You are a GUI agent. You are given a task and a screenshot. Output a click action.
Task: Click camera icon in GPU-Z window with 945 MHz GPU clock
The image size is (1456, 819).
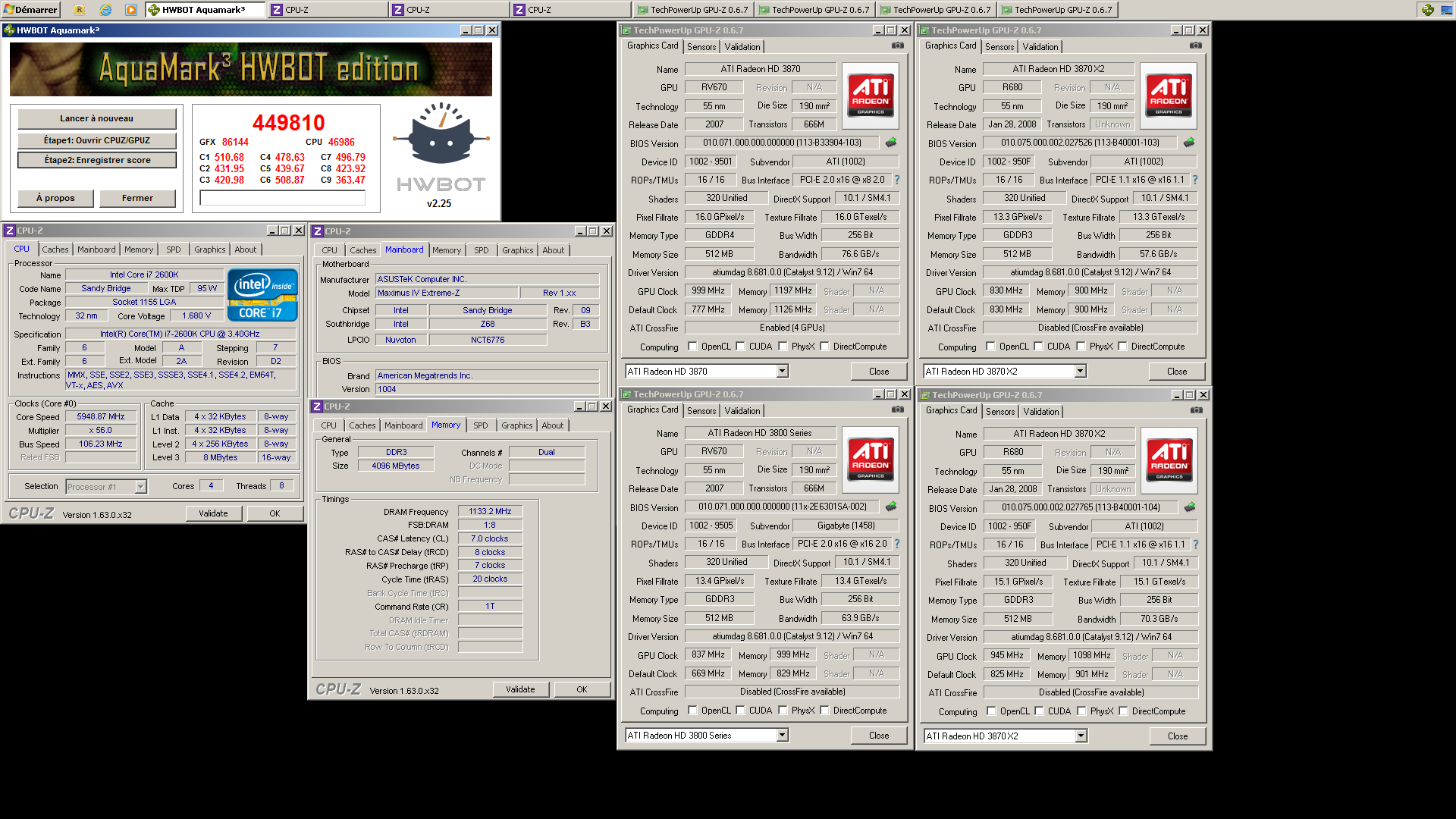click(1196, 410)
